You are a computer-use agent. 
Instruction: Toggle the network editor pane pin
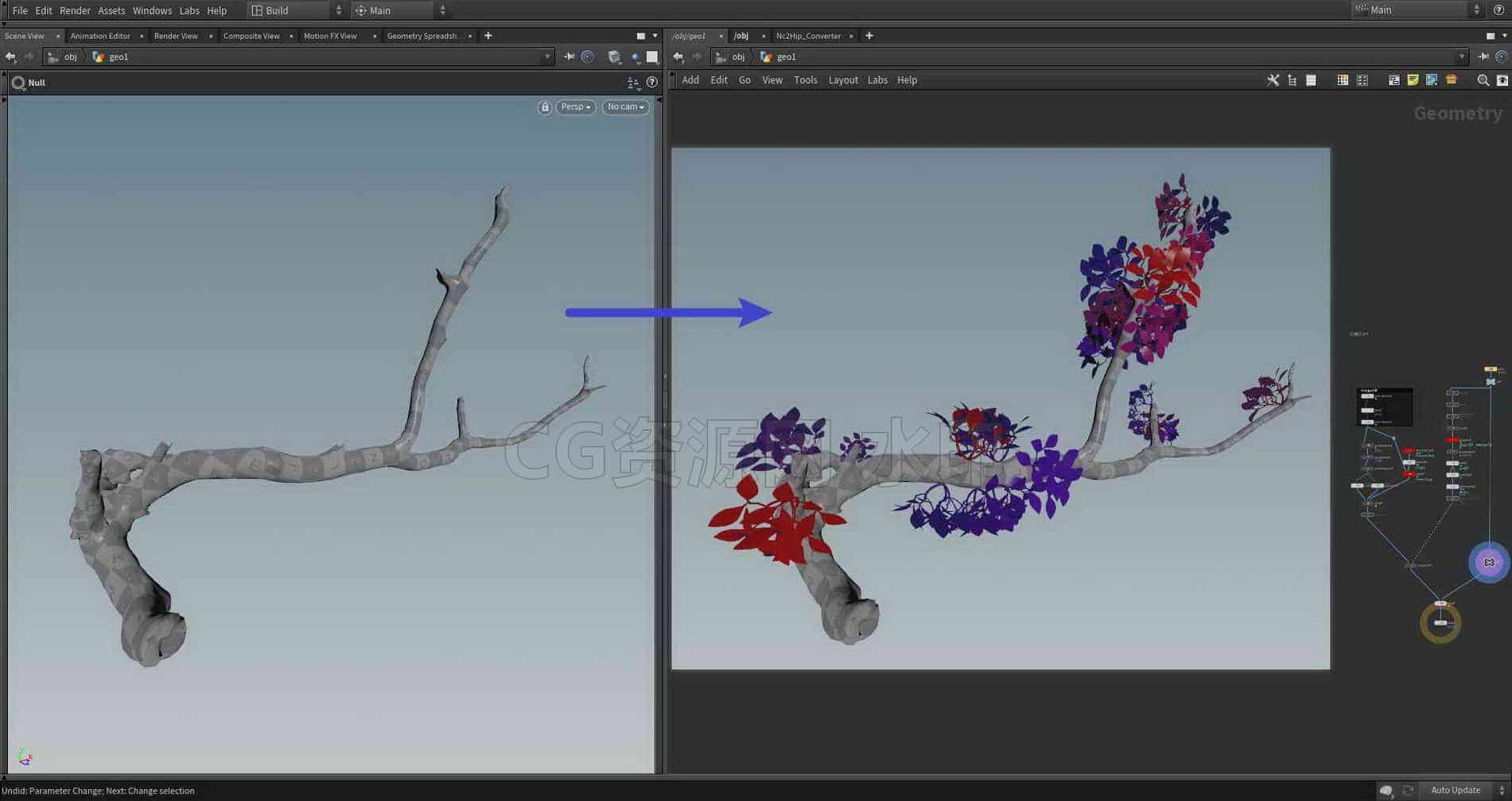click(1483, 56)
